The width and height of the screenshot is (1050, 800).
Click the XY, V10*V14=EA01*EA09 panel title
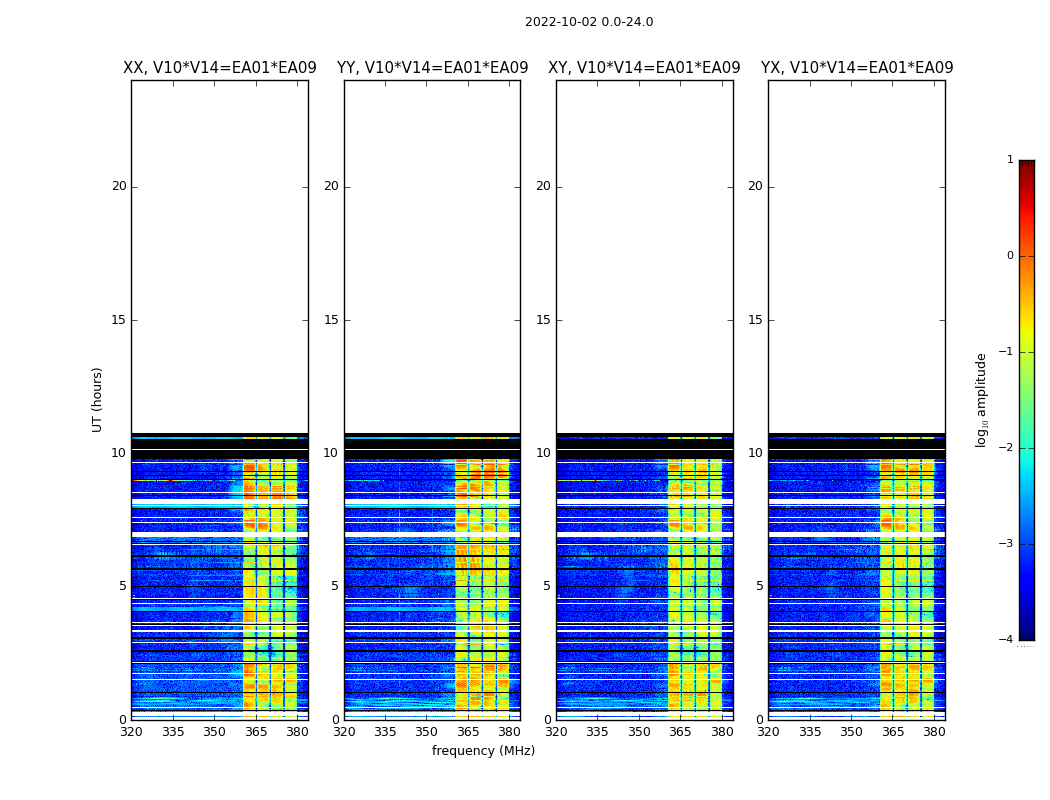[644, 68]
